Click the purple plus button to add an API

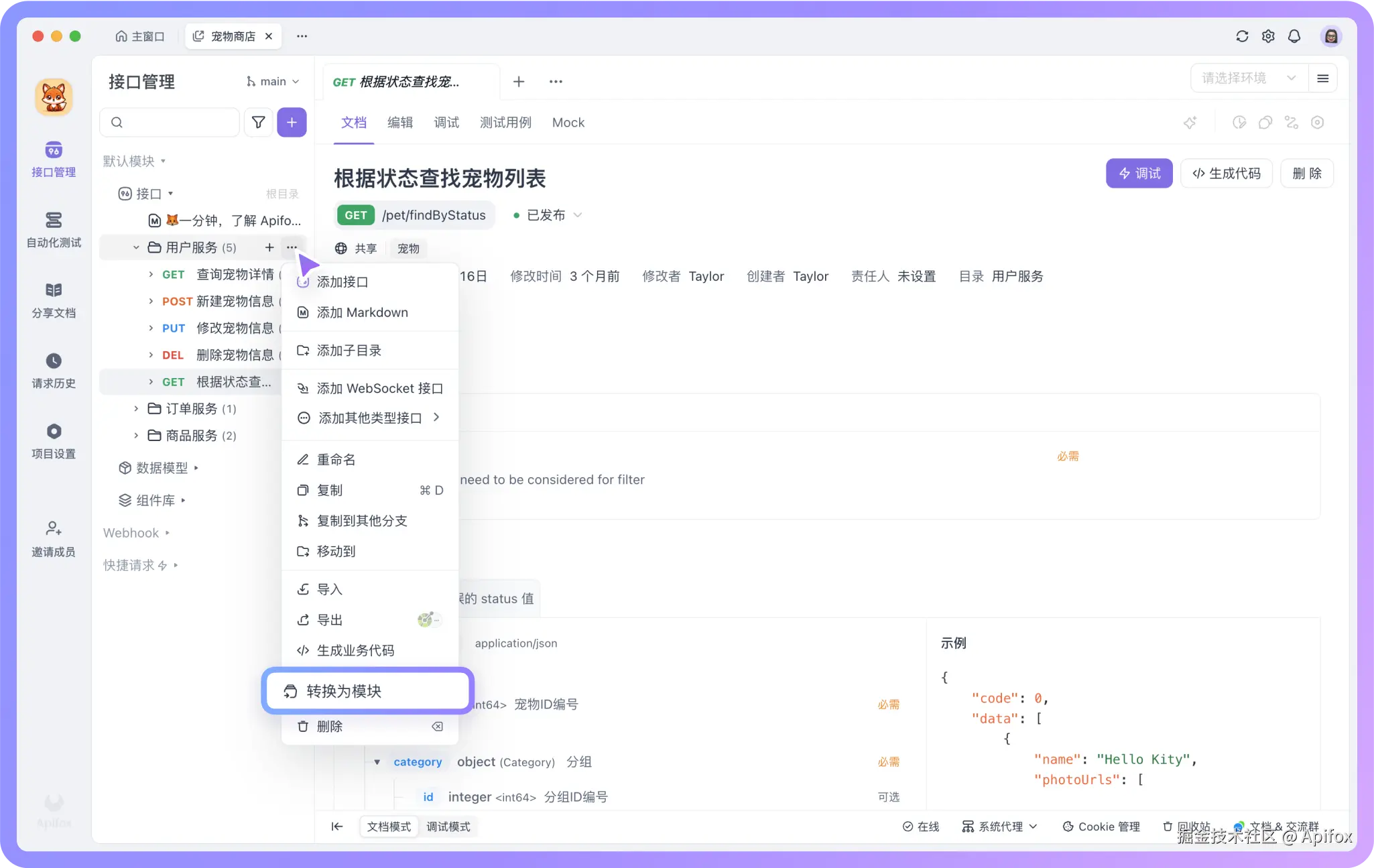tap(292, 122)
